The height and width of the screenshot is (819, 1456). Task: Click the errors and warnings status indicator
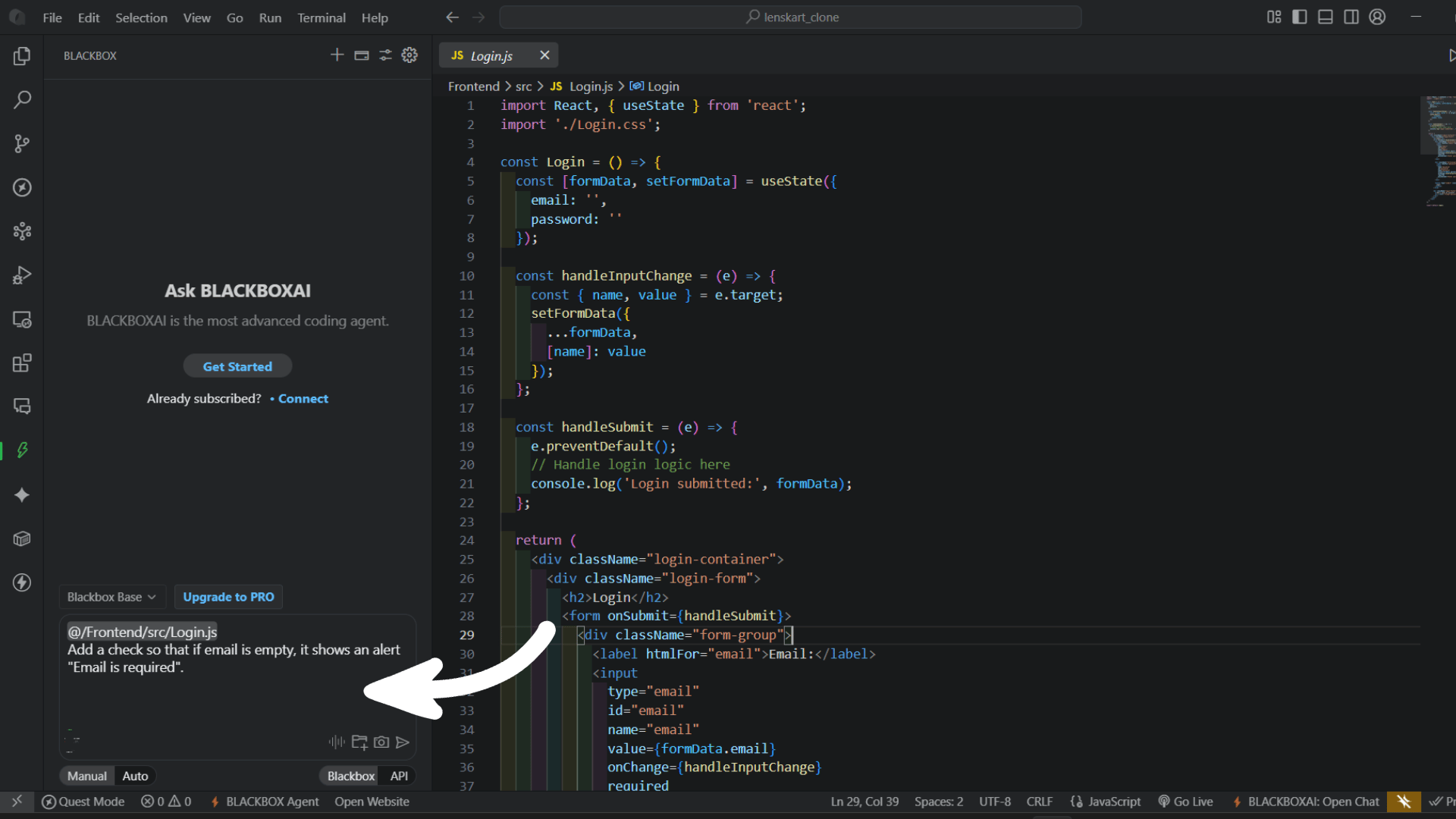[x=166, y=802]
